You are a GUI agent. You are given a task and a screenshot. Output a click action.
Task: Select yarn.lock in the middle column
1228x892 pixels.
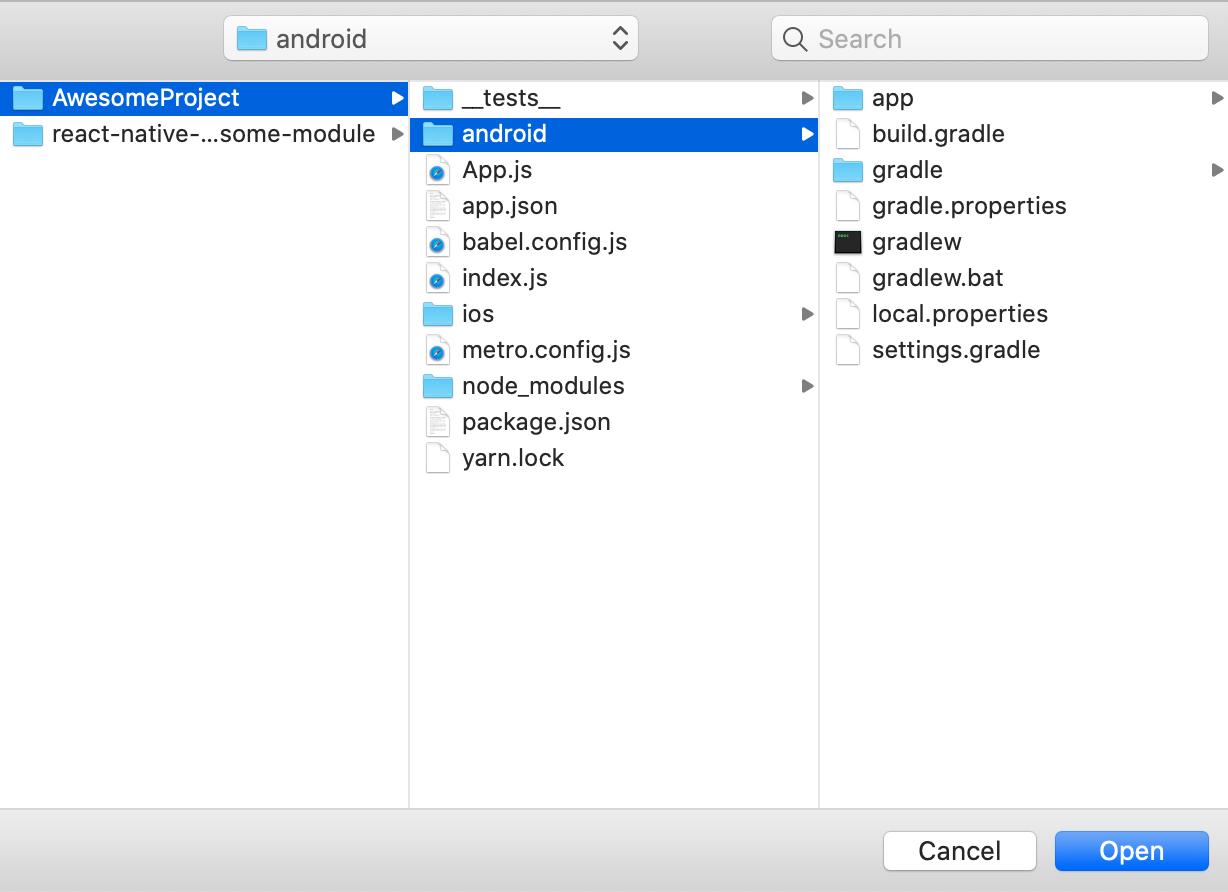click(513, 458)
